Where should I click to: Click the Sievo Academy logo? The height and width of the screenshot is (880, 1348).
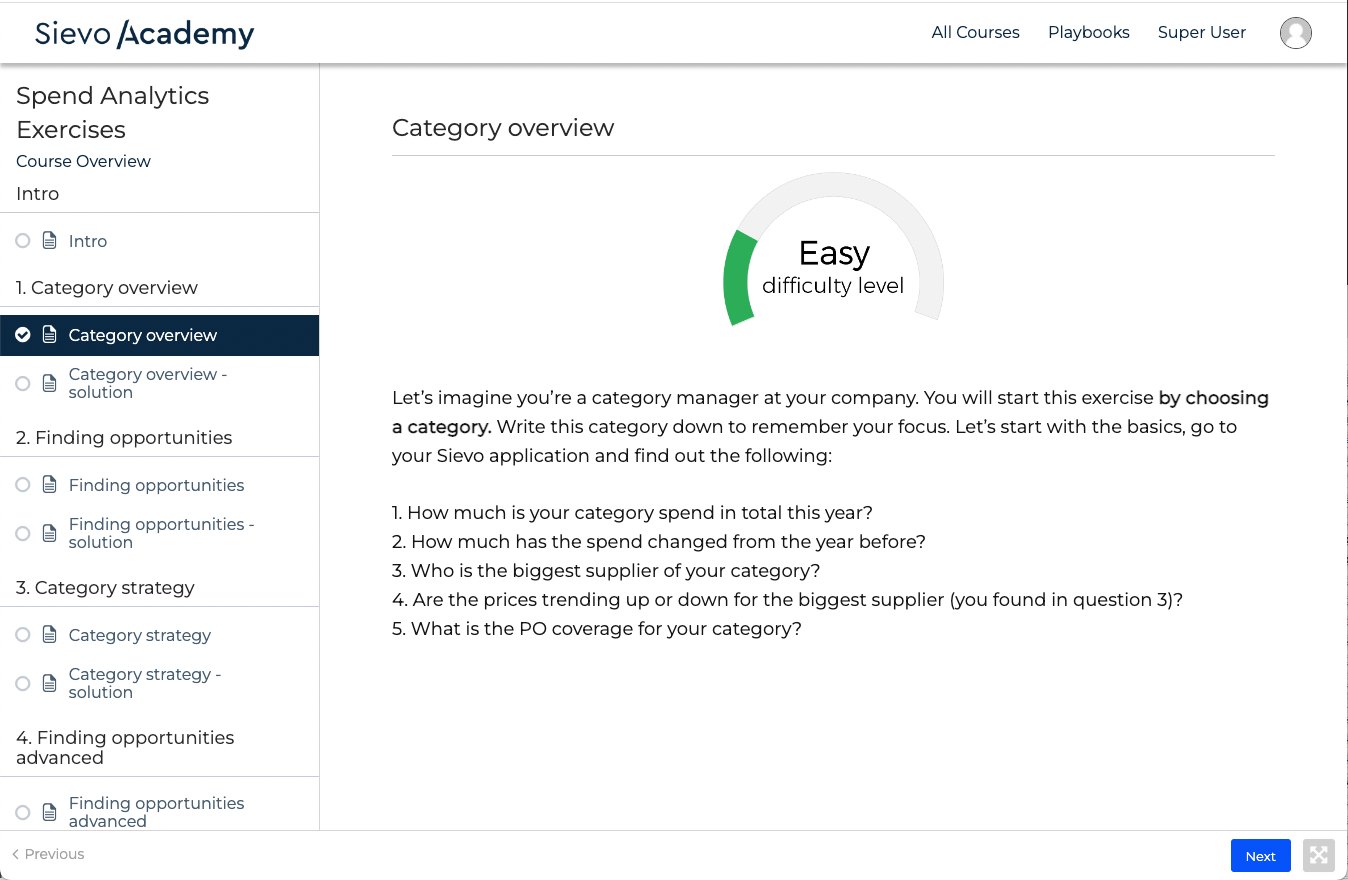tap(144, 33)
